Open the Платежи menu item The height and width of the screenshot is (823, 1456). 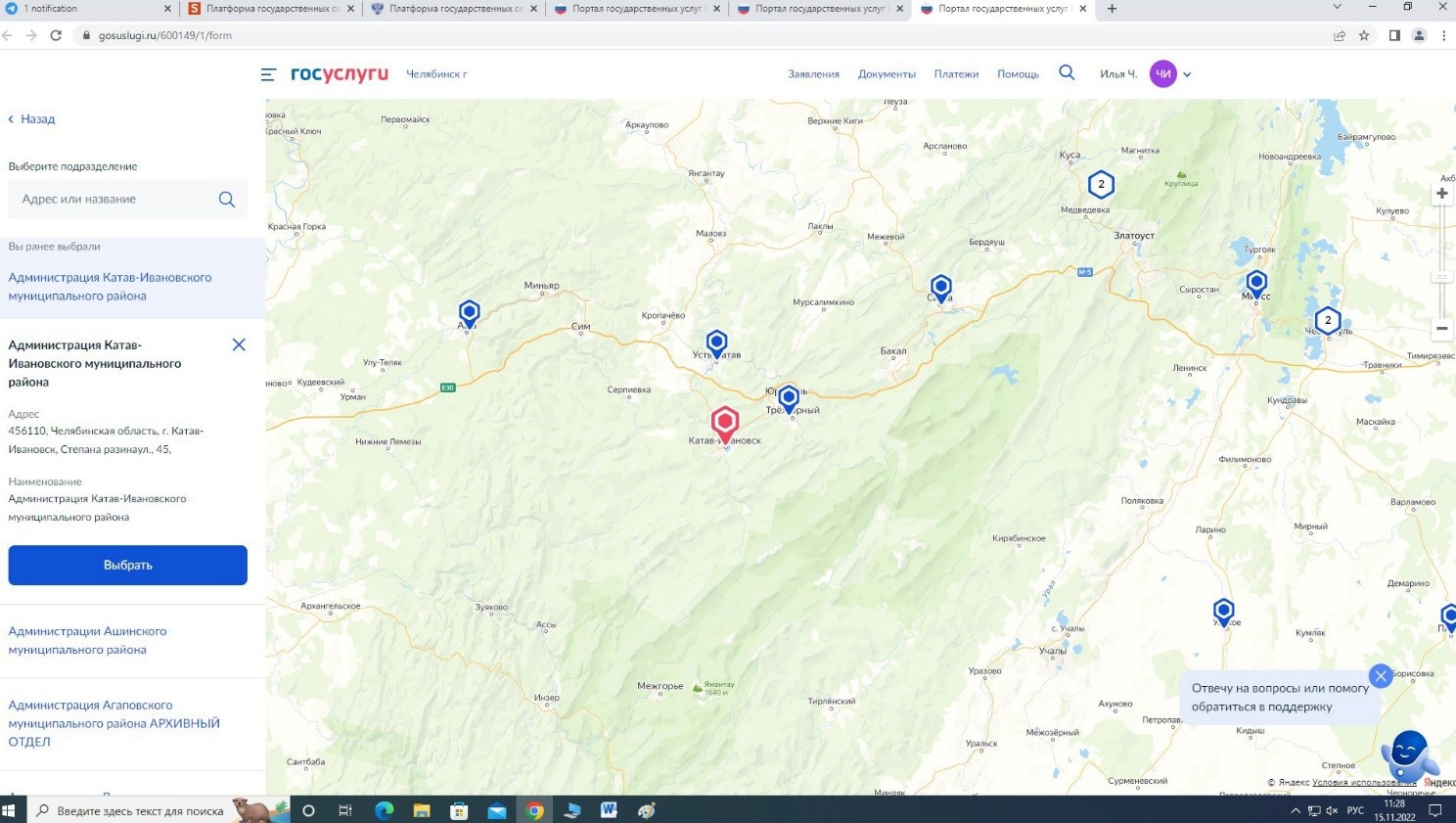point(956,74)
